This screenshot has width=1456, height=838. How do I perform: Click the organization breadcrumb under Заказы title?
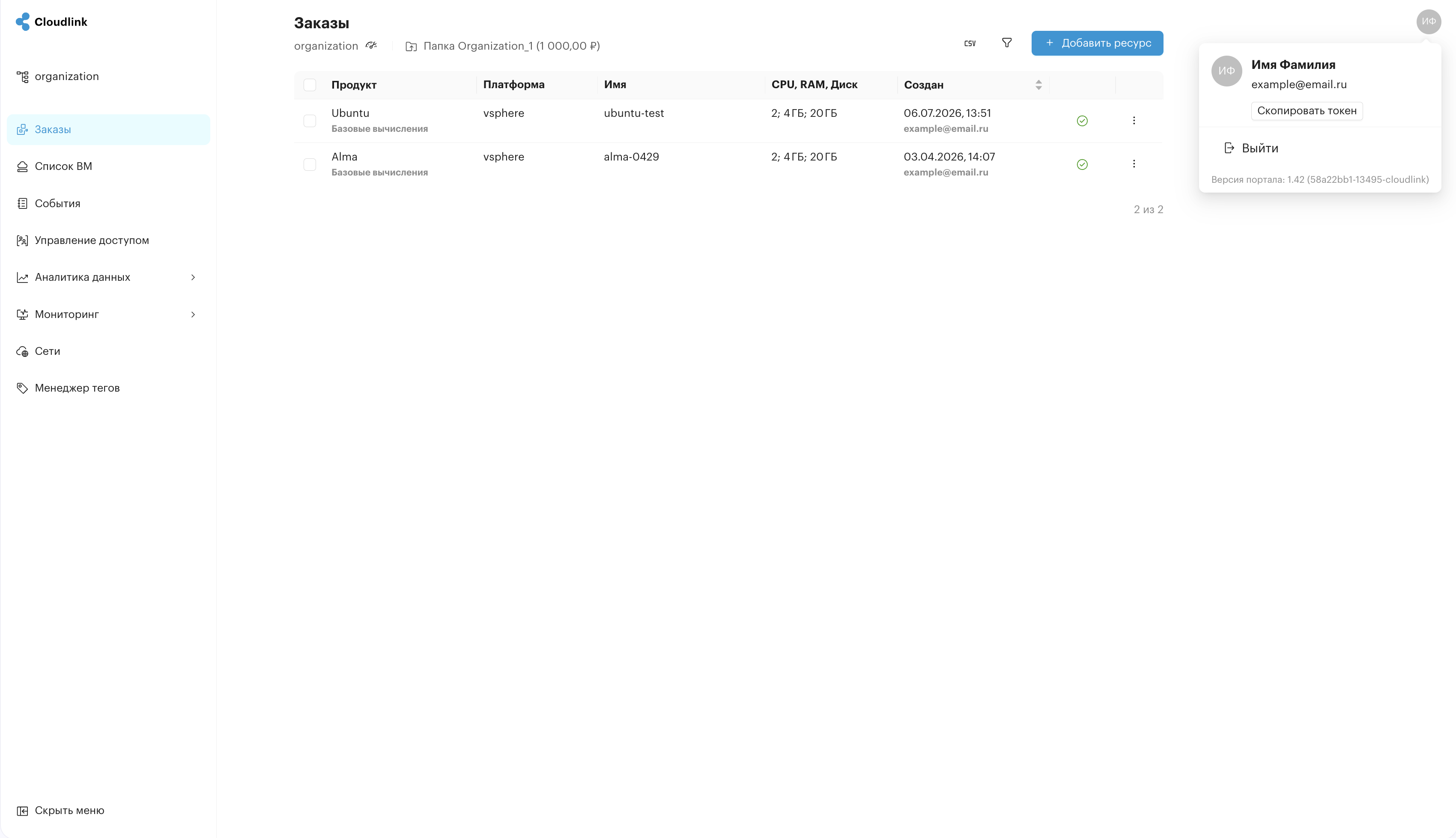326,46
